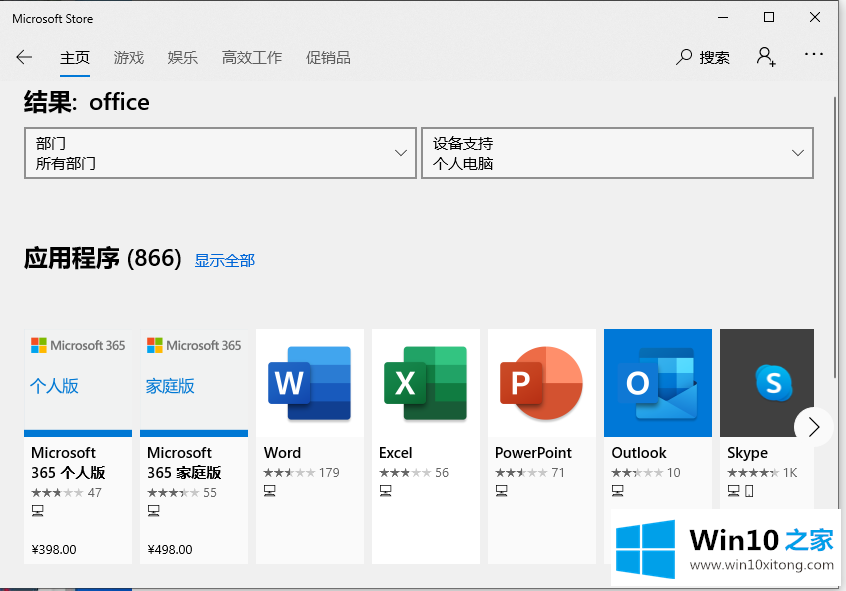Click the 应用程序 (866) heading
This screenshot has height=591, width=846.
[103, 258]
